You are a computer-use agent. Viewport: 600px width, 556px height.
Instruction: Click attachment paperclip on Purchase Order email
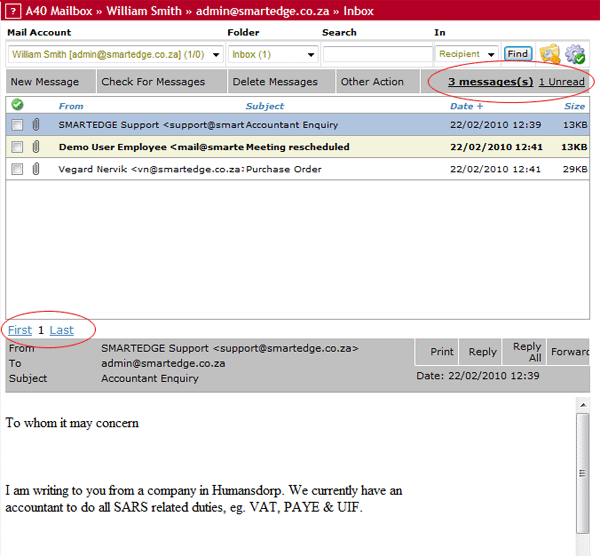coord(36,169)
